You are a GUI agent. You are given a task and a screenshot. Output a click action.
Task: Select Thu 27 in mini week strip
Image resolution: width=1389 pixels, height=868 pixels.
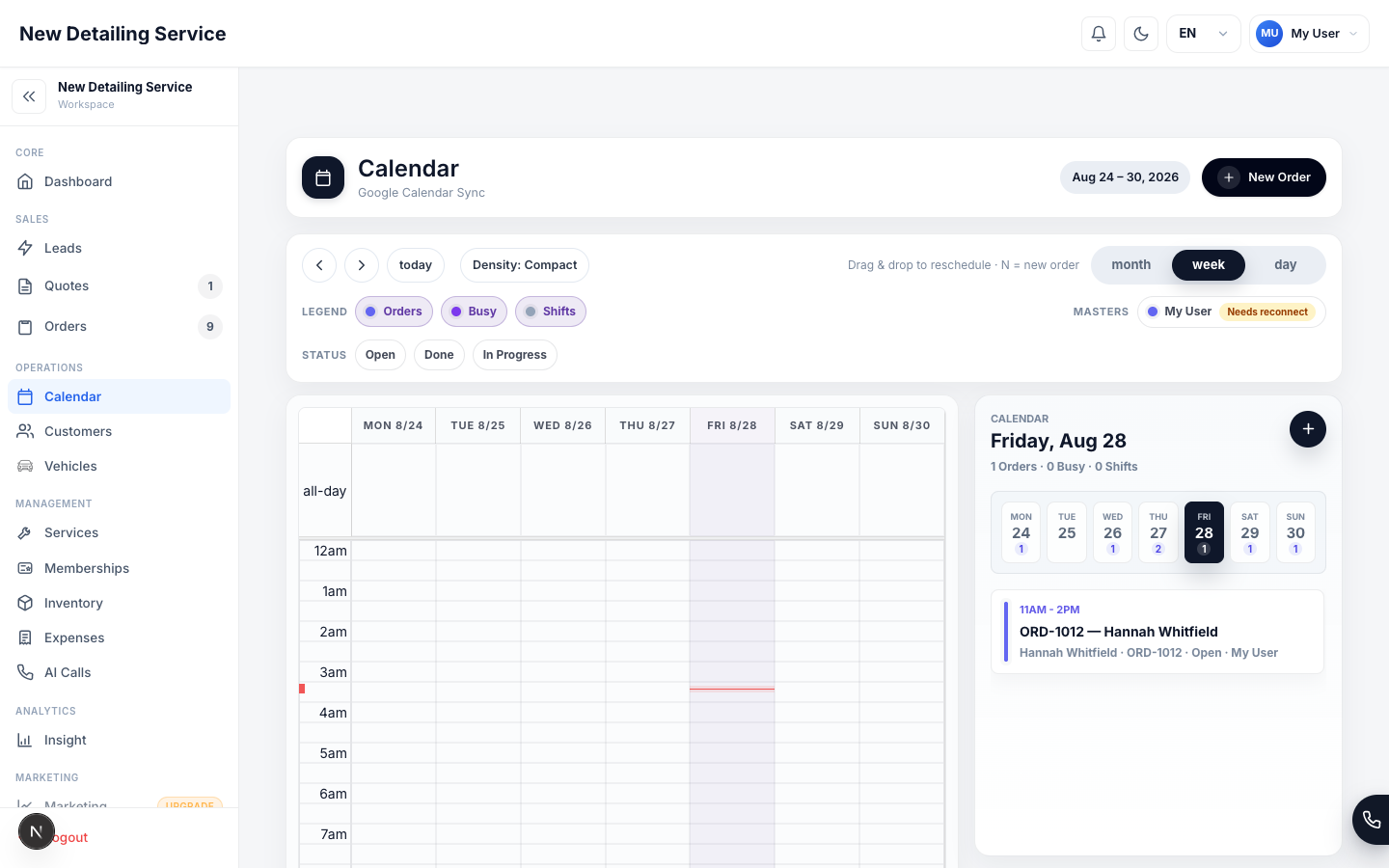pyautogui.click(x=1158, y=532)
